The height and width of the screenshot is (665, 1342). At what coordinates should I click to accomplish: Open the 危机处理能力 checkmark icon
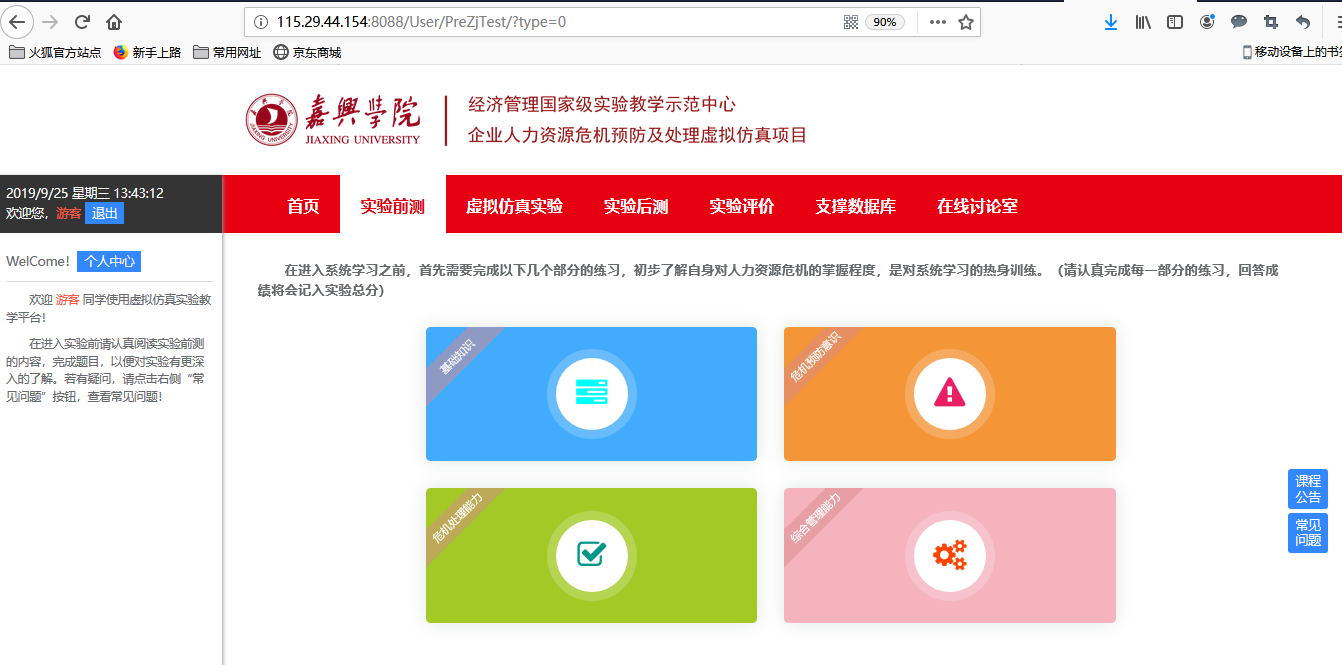[591, 554]
